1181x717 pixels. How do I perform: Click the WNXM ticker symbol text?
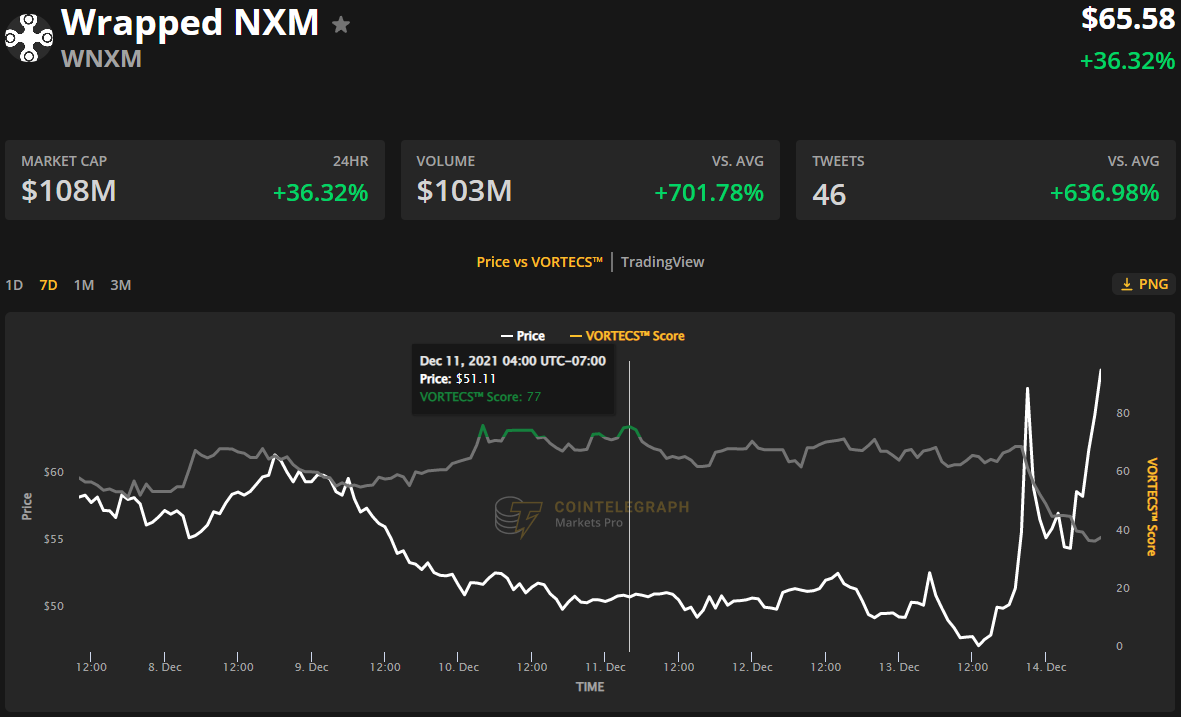pos(101,59)
